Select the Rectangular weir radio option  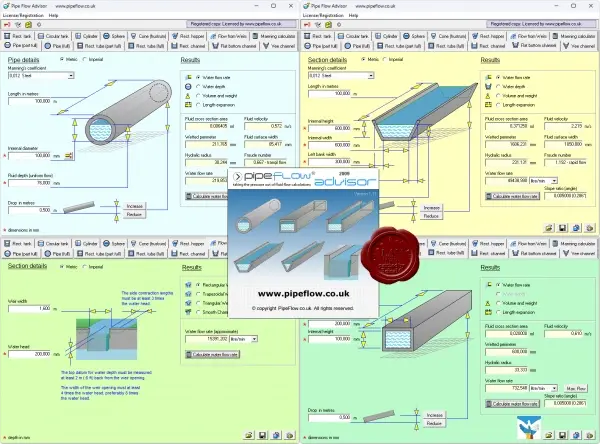[x=198, y=285]
